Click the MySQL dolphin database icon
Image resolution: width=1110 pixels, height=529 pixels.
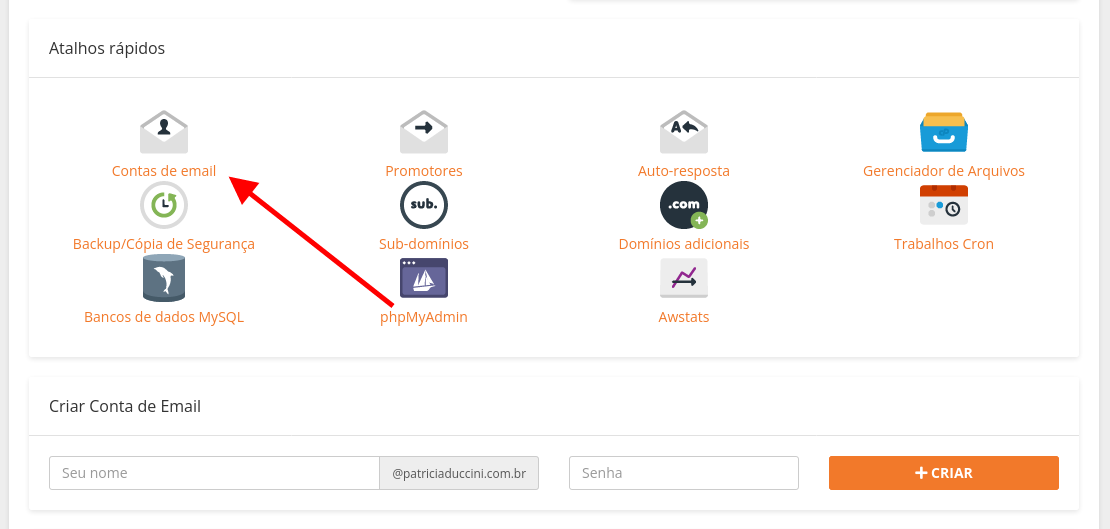(x=164, y=278)
